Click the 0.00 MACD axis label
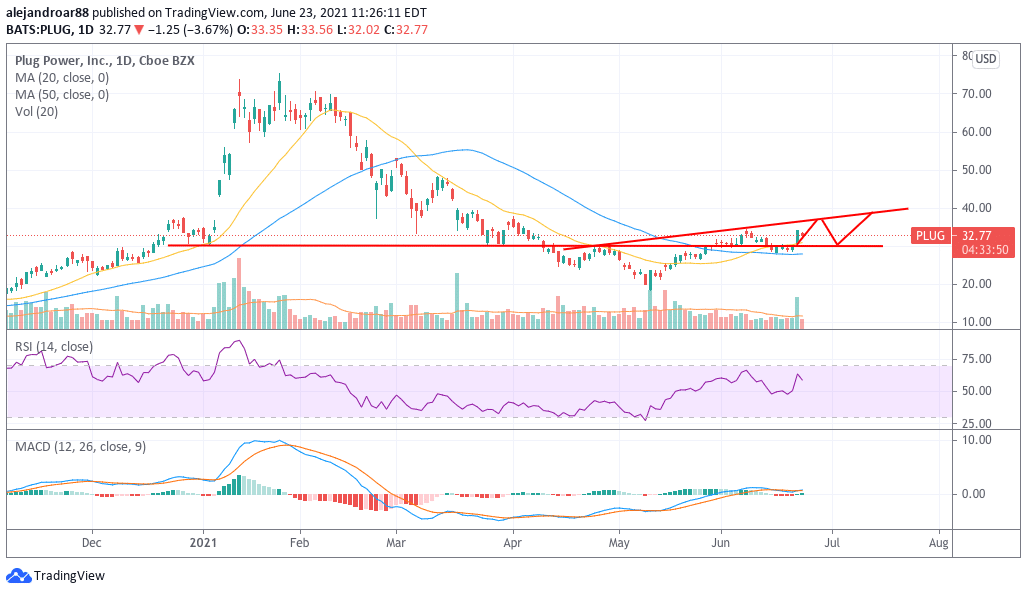 point(973,494)
